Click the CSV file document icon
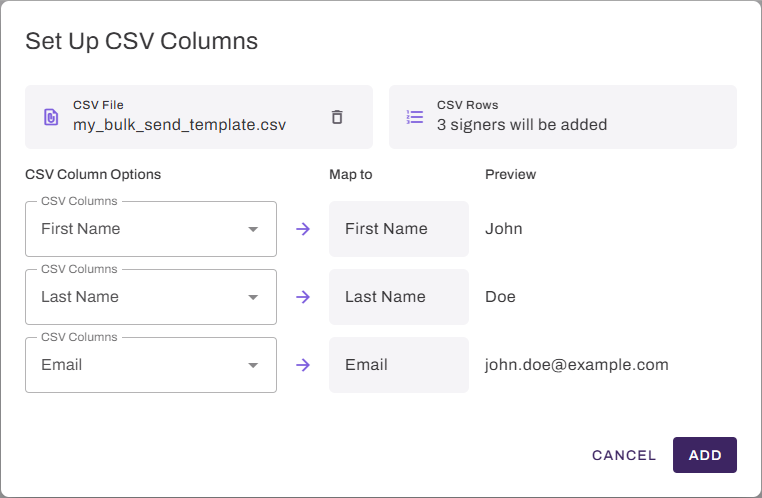 pos(51,117)
